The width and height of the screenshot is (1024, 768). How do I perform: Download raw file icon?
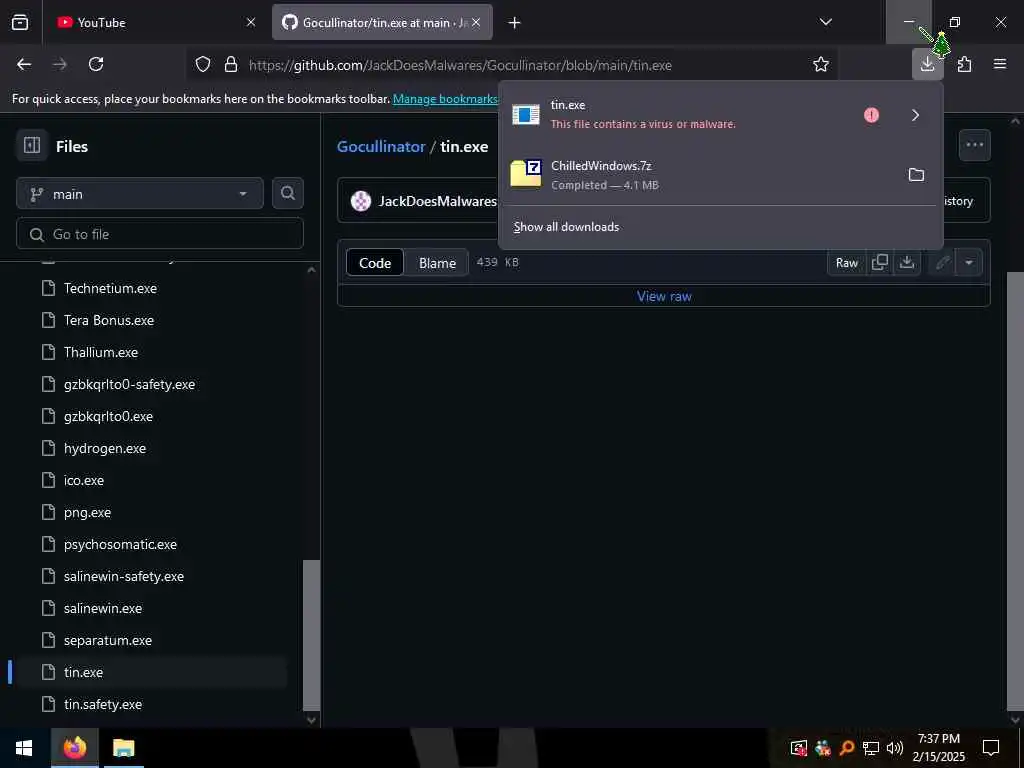[x=906, y=263]
